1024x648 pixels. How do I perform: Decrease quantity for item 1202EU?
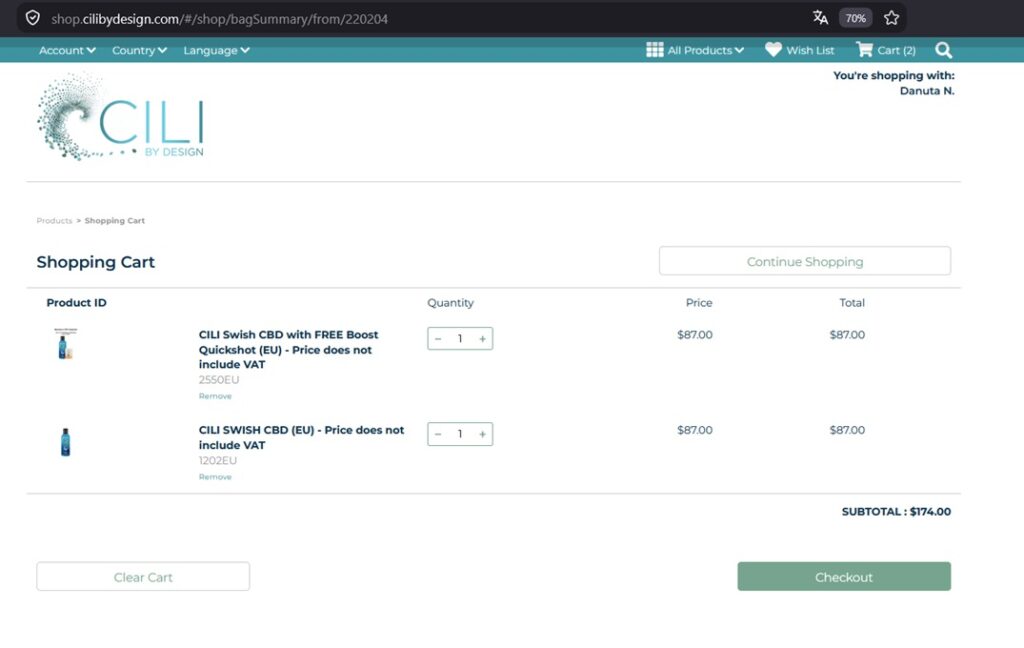(438, 434)
